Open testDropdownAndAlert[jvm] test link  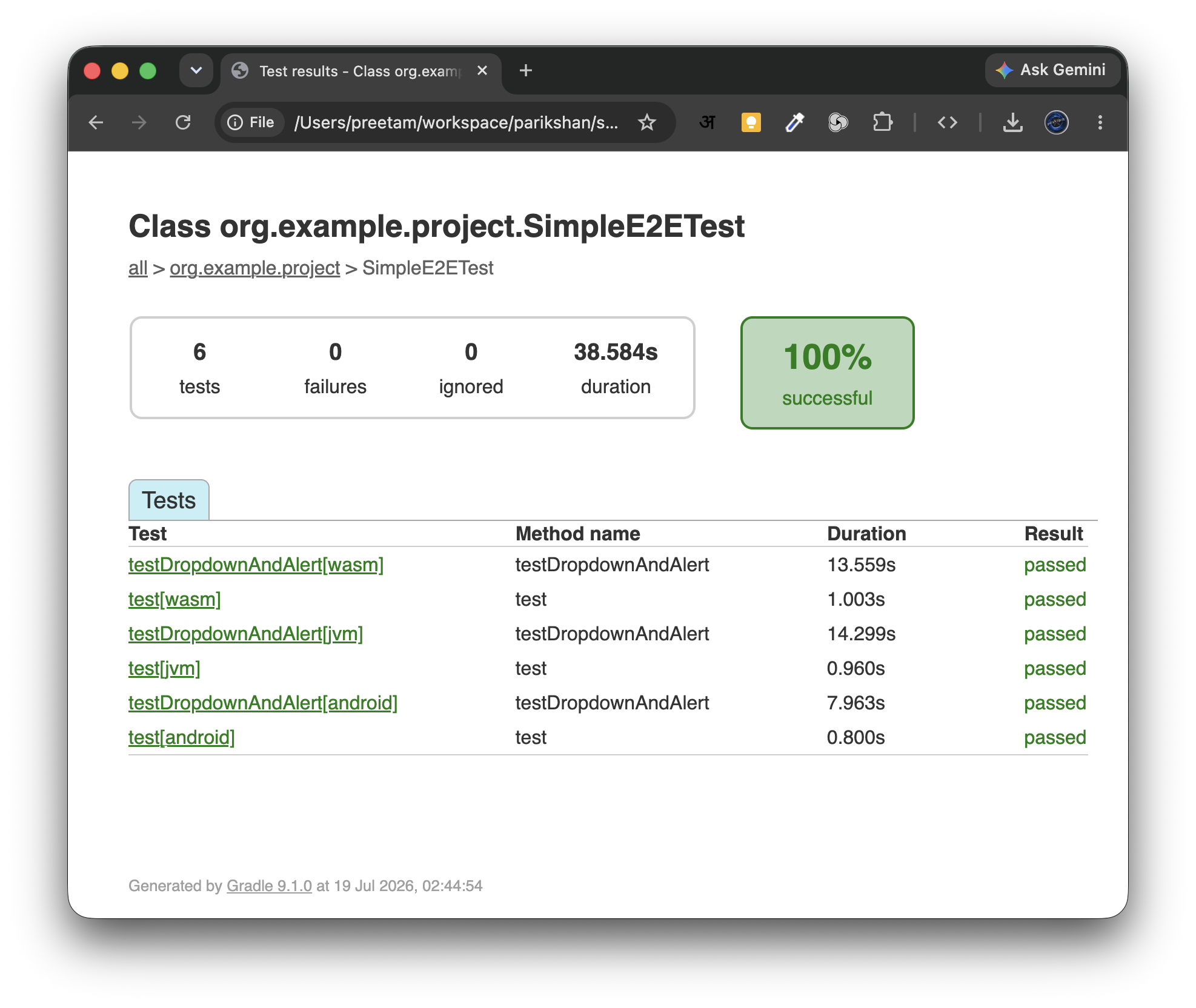pos(245,634)
